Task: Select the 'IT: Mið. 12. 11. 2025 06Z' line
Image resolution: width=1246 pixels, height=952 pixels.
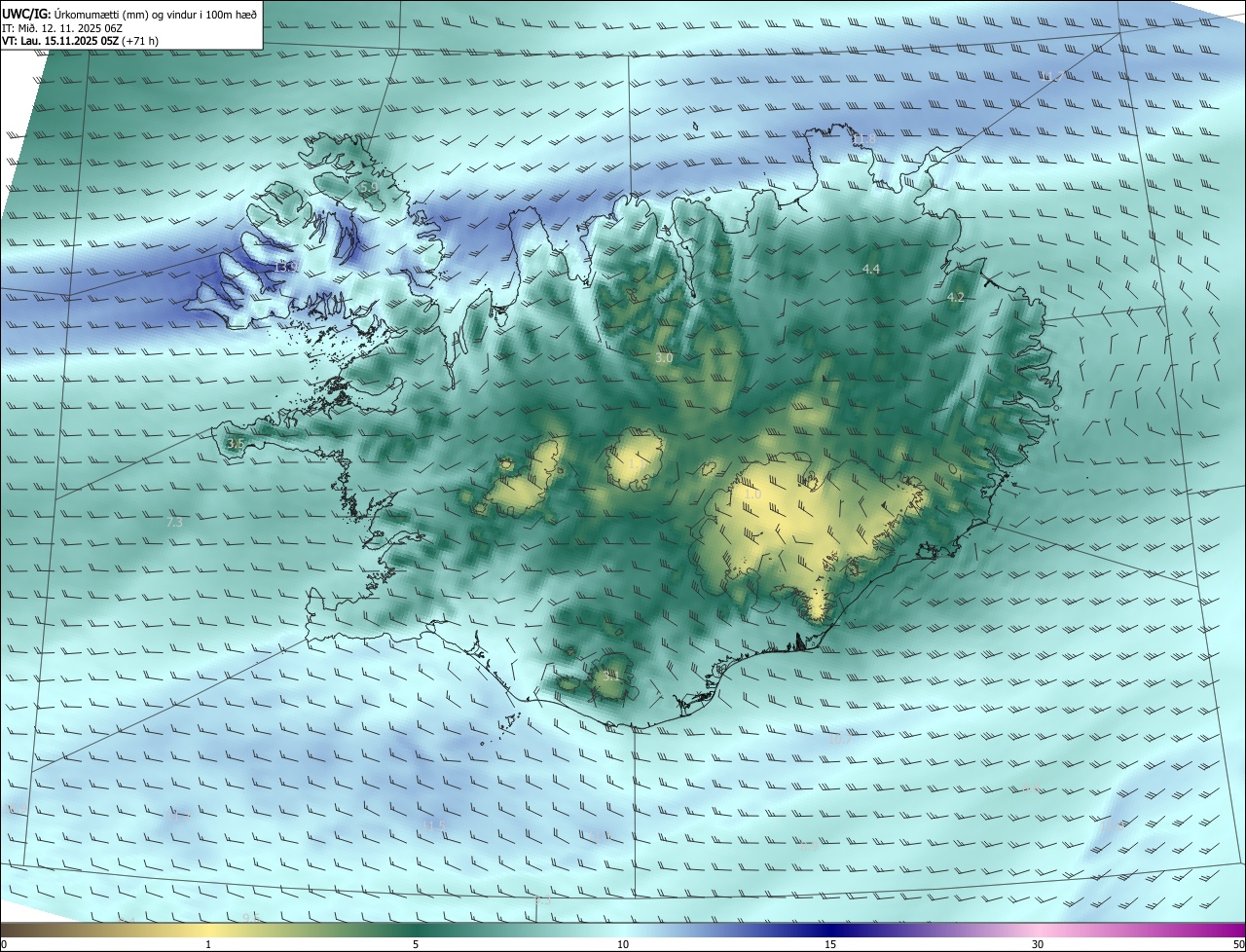Action: pos(64,27)
